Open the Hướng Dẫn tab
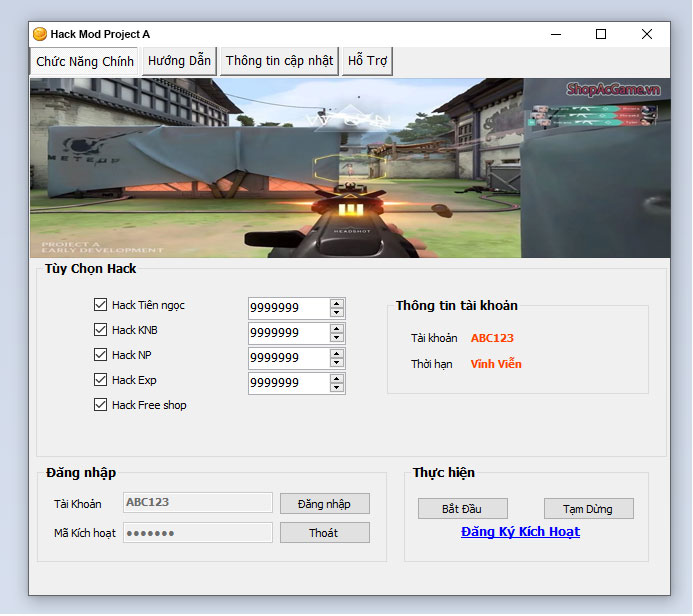Viewport: 693px width, 616px height. tap(179, 61)
